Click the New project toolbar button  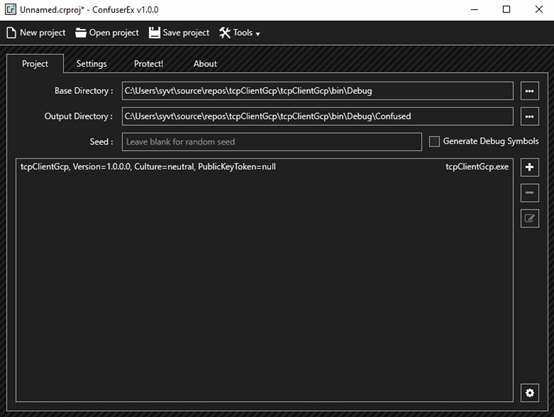tap(36, 33)
